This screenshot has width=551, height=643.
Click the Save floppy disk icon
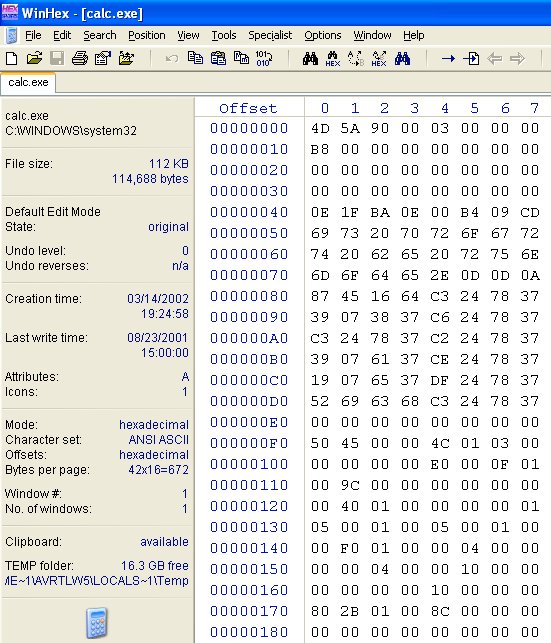[x=57, y=59]
